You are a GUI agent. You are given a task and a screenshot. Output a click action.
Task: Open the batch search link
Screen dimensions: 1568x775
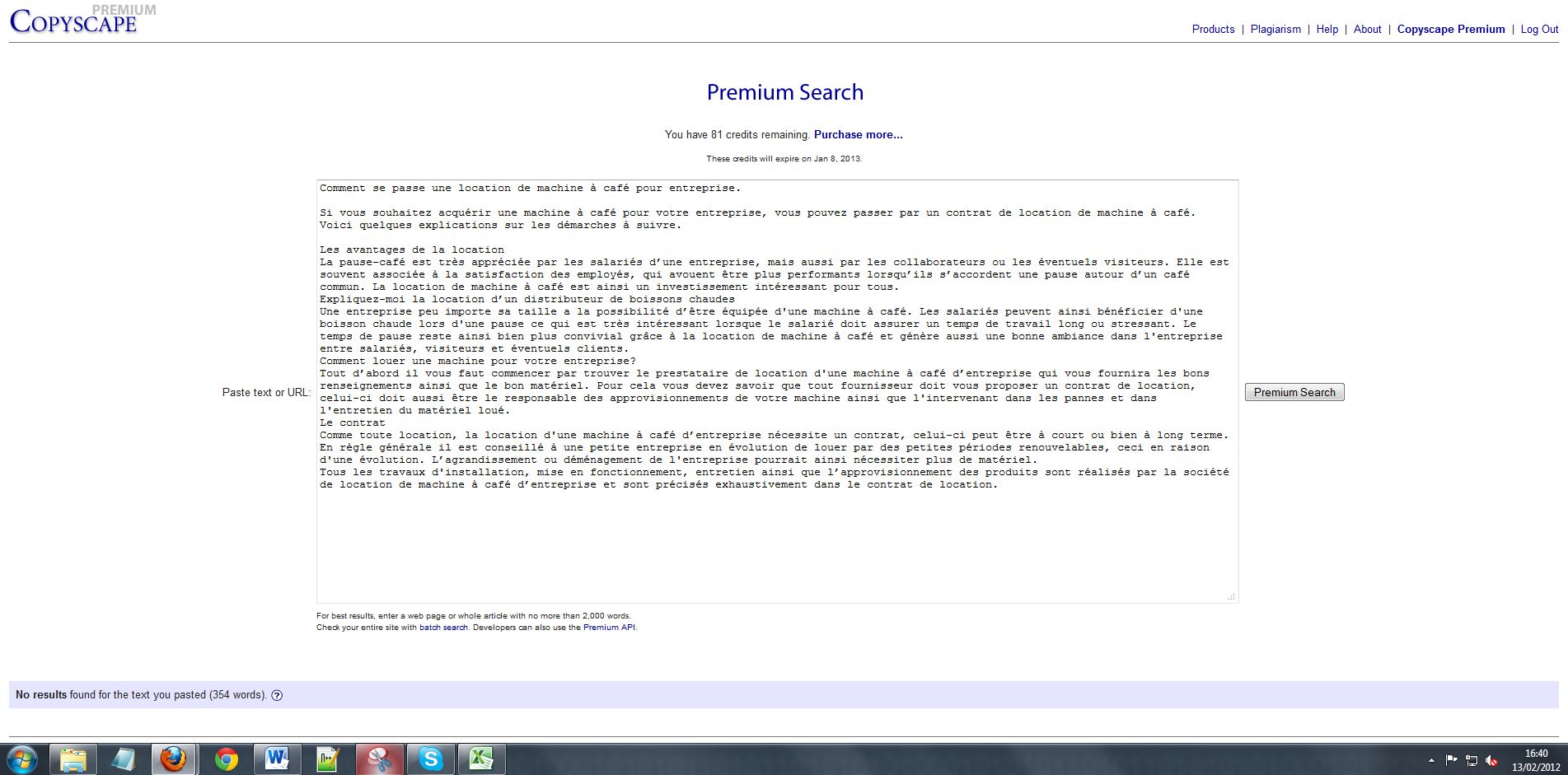[x=443, y=628]
